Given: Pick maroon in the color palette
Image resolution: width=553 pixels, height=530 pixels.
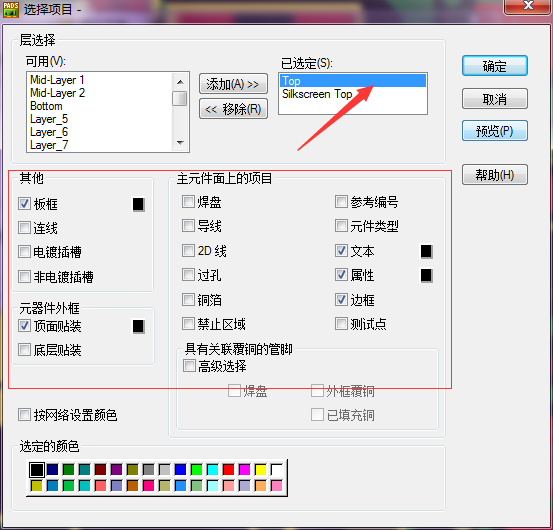Looking at the screenshot, I should [x=101, y=470].
